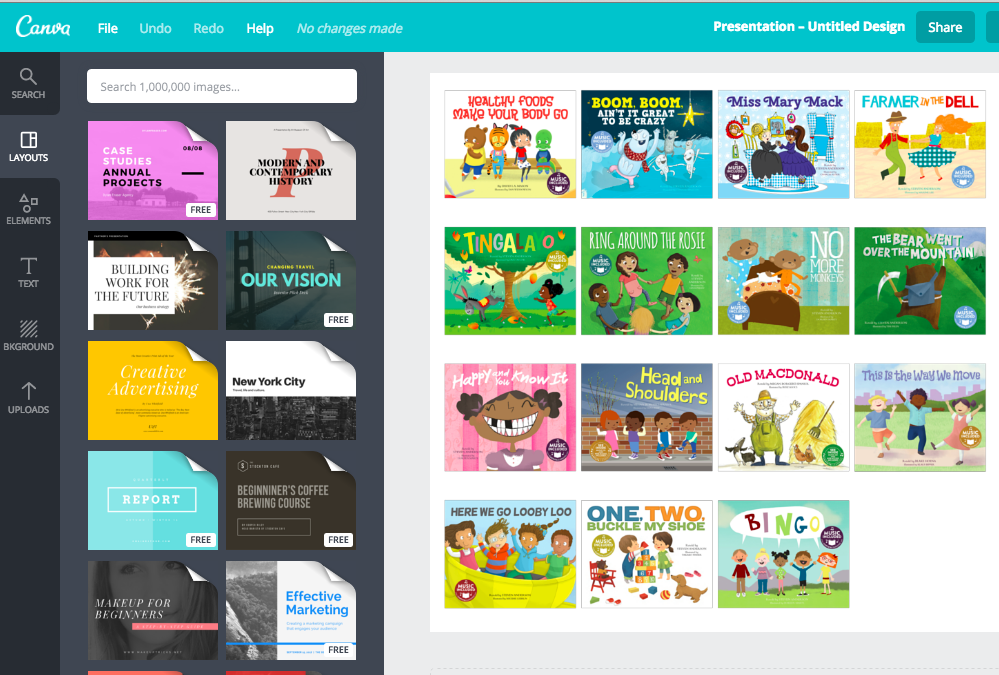
Task: Click The Bear Went Over the Mountain cover
Action: [x=920, y=281]
